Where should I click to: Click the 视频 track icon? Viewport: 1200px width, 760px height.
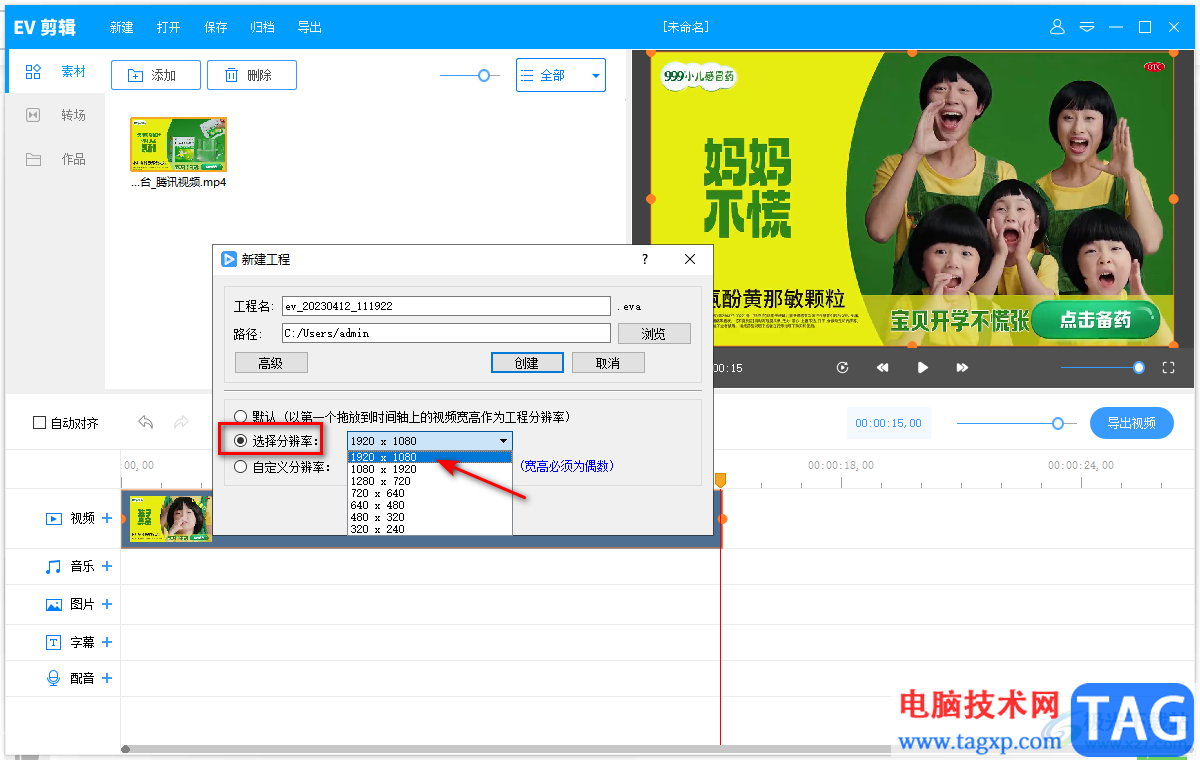pyautogui.click(x=54, y=519)
